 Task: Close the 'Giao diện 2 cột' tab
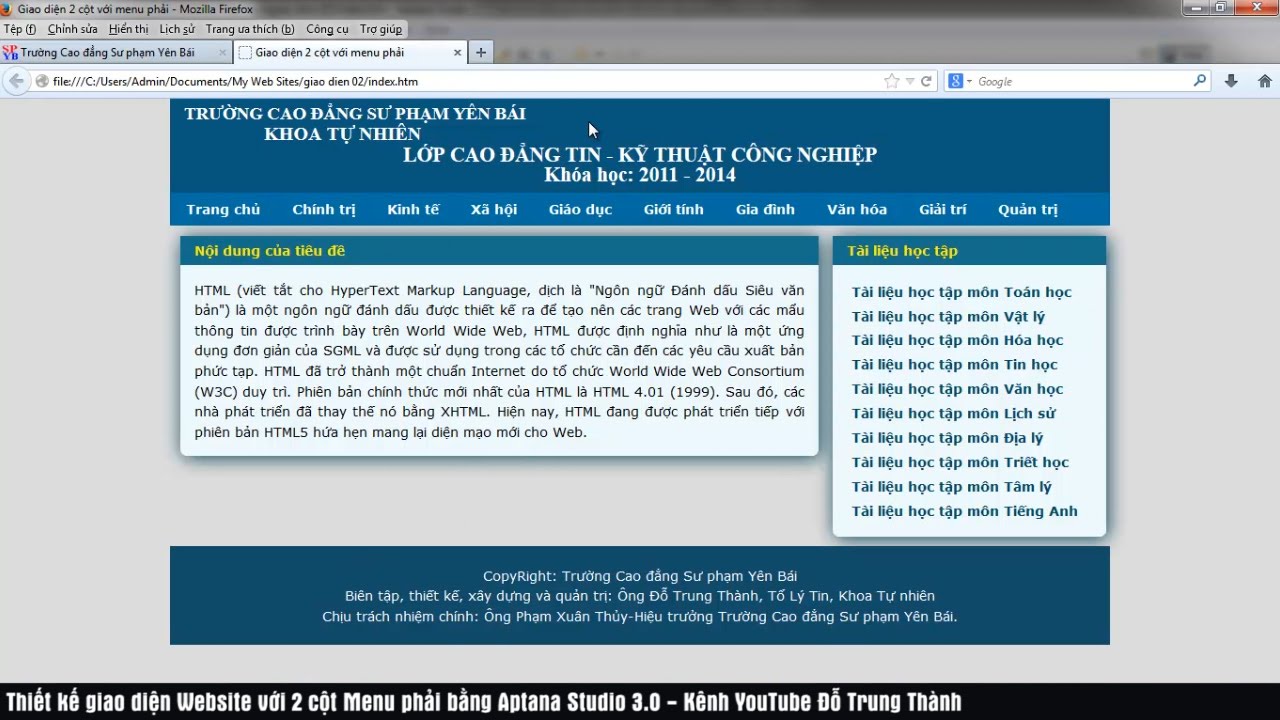458,52
